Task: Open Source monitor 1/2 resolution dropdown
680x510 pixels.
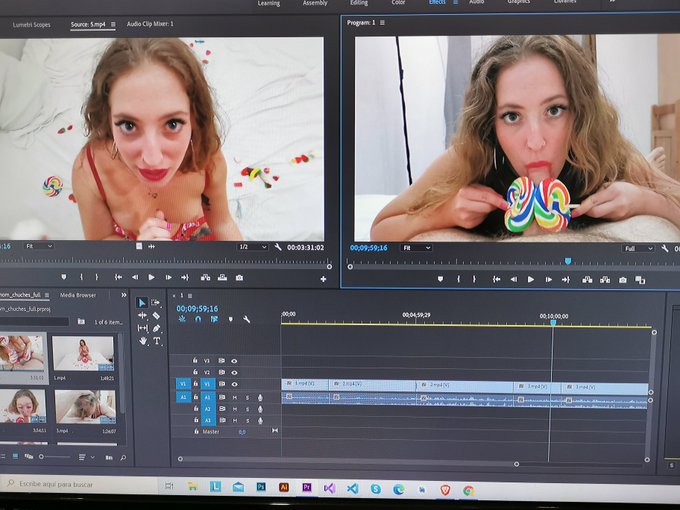Action: 252,247
